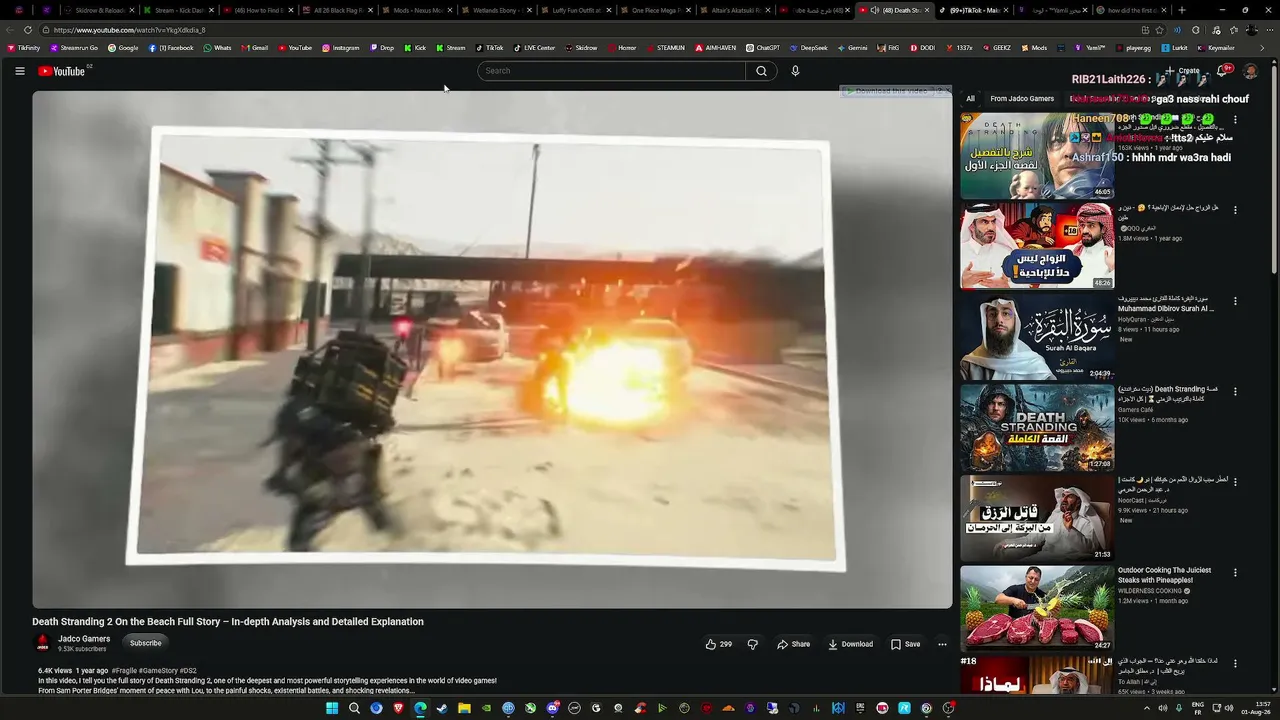1280x720 pixels.
Task: Open a new browser tab
Action: (1182, 10)
